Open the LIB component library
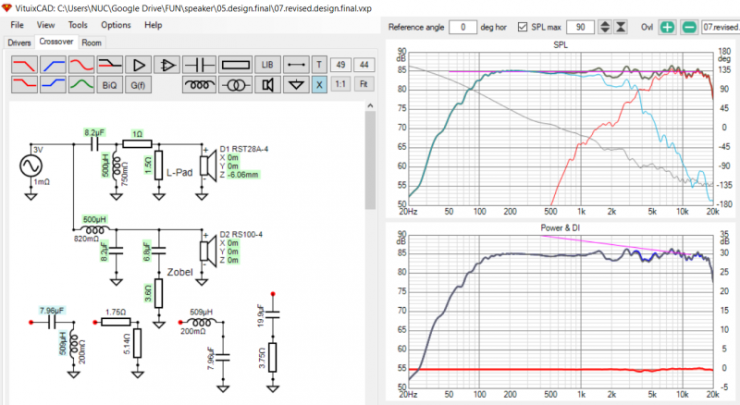 267,64
